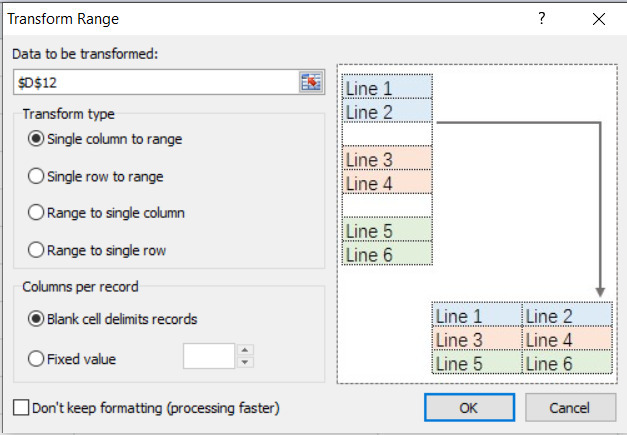Select Single row to range option
Viewport: 627px width, 435px height.
[x=37, y=176]
